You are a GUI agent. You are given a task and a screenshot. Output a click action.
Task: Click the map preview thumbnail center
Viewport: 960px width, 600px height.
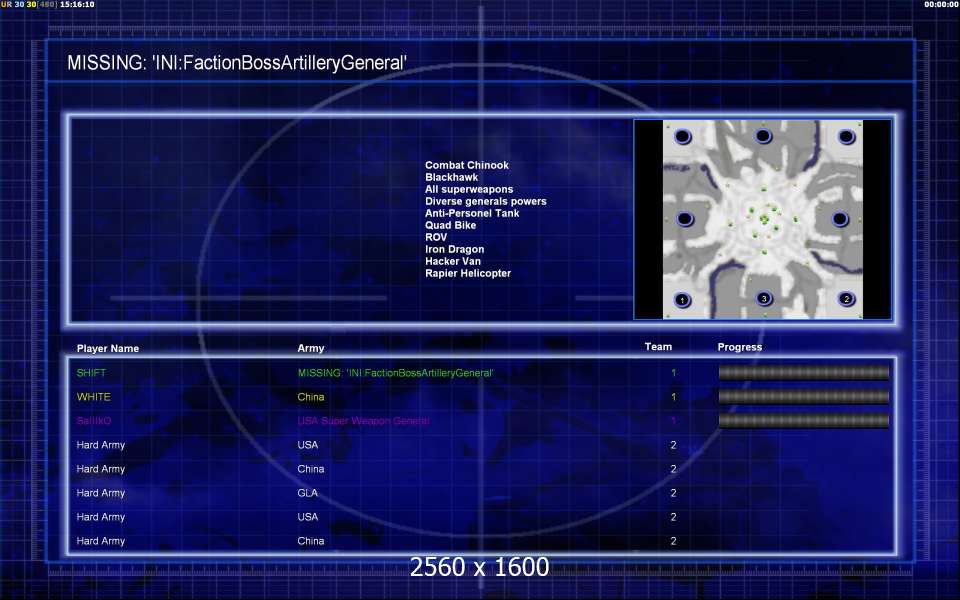point(763,219)
